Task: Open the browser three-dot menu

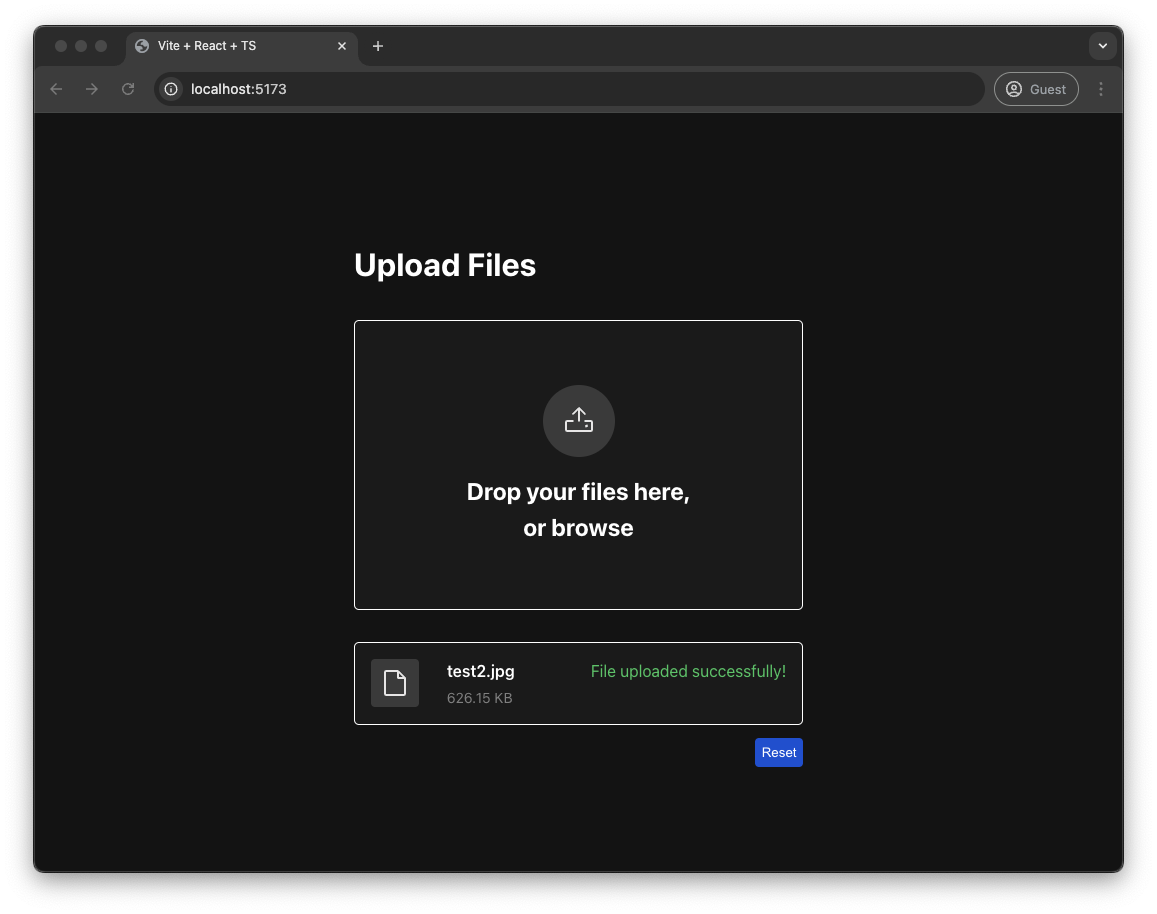Action: 1101,89
